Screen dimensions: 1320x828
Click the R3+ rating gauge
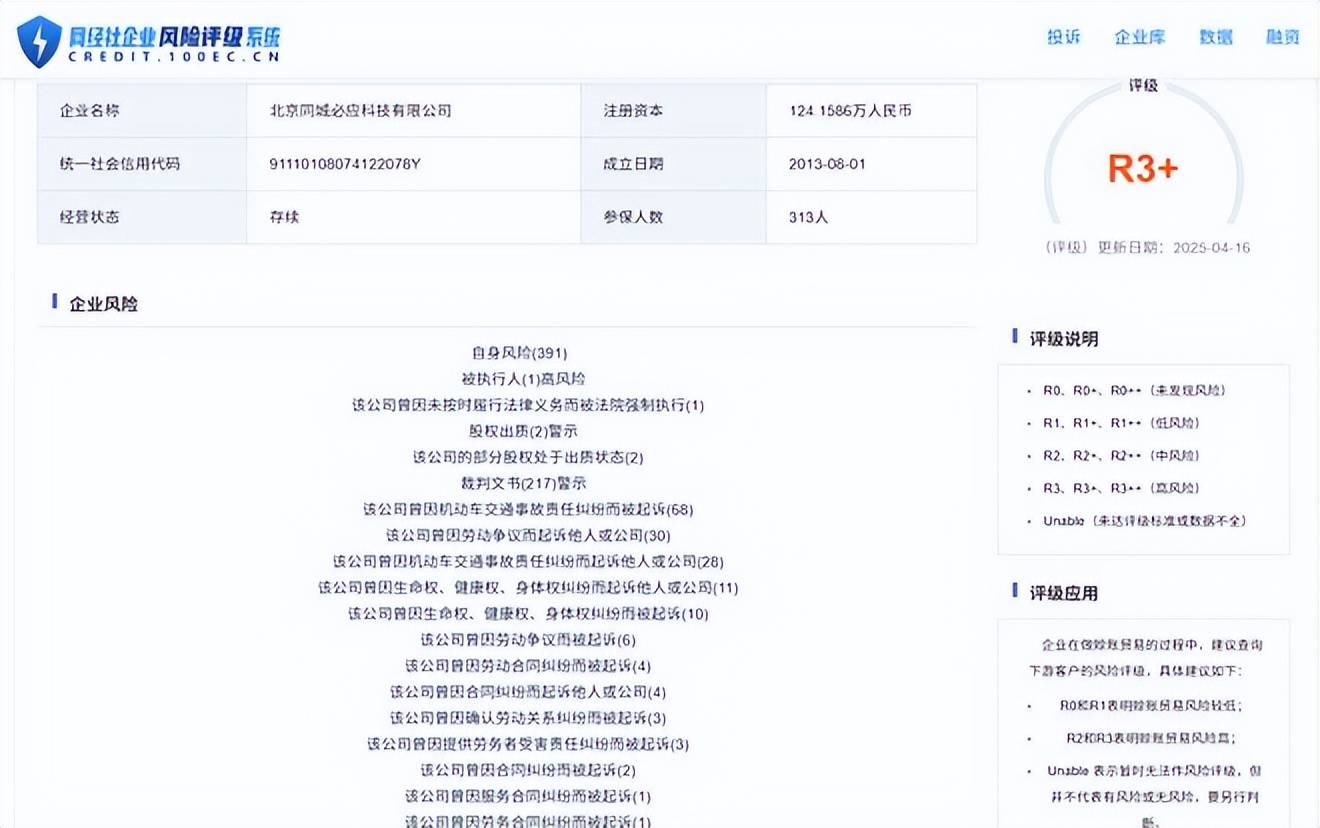click(1143, 157)
